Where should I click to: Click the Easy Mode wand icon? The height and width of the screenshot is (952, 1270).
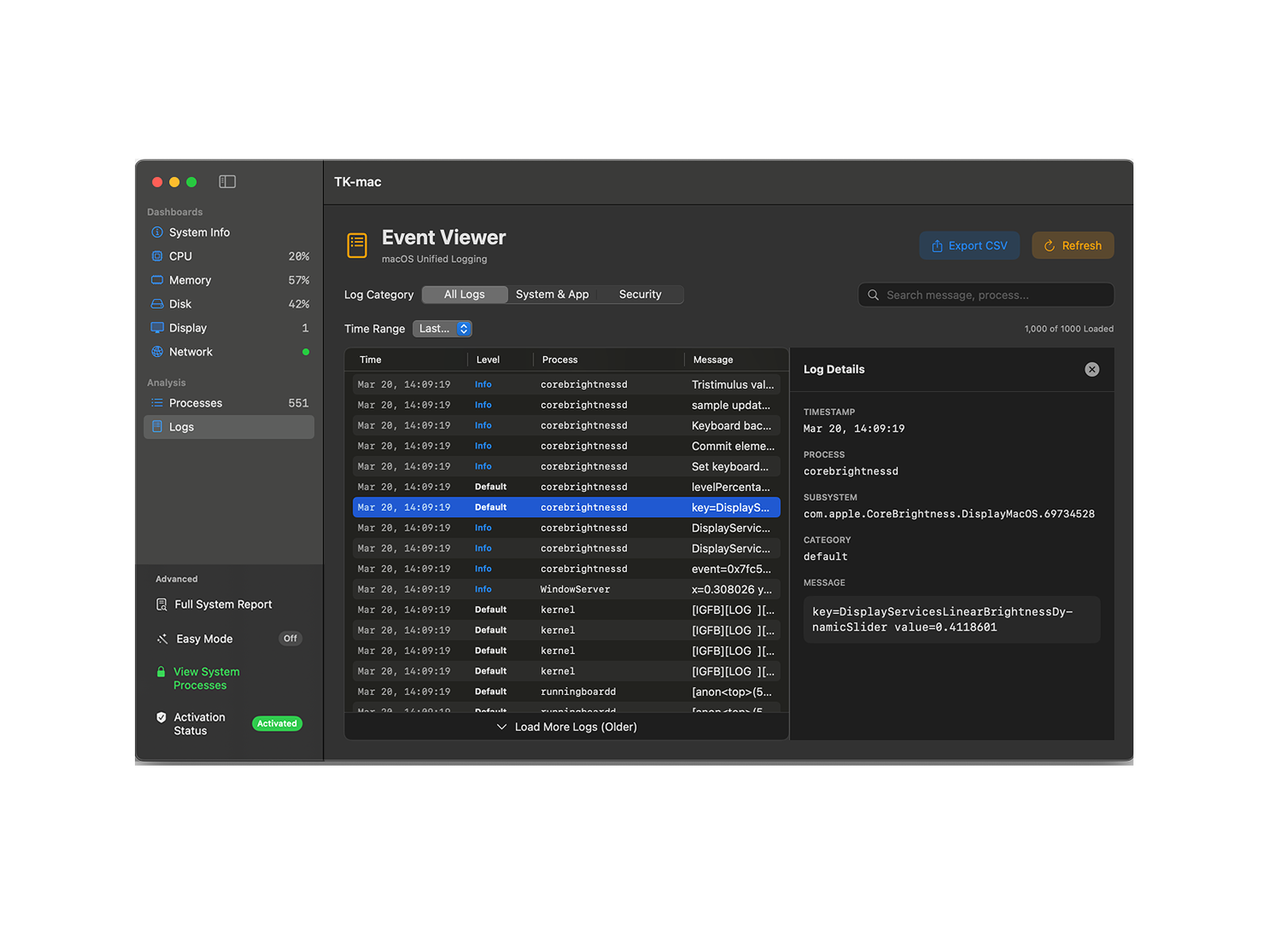(162, 639)
